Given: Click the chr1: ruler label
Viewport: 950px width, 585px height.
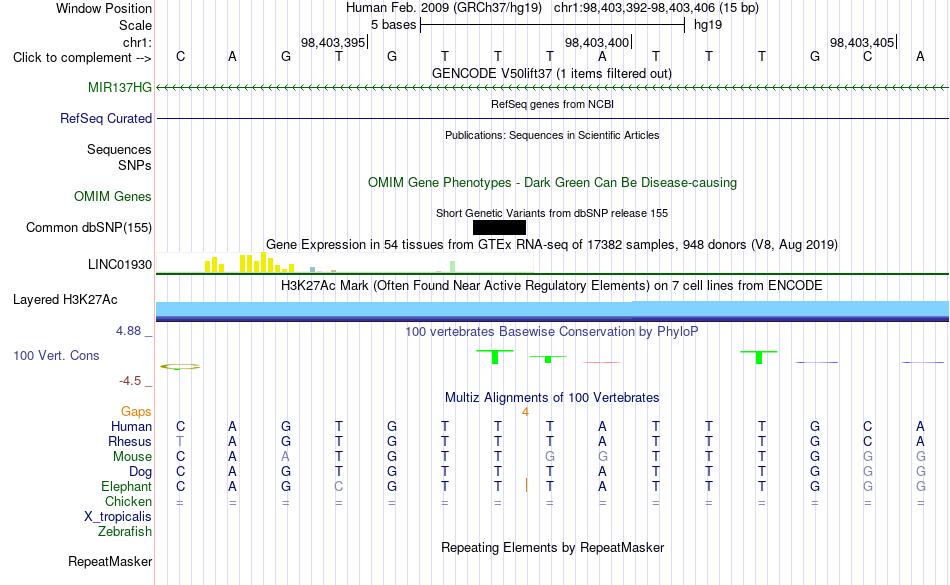Looking at the screenshot, I should coord(137,42).
